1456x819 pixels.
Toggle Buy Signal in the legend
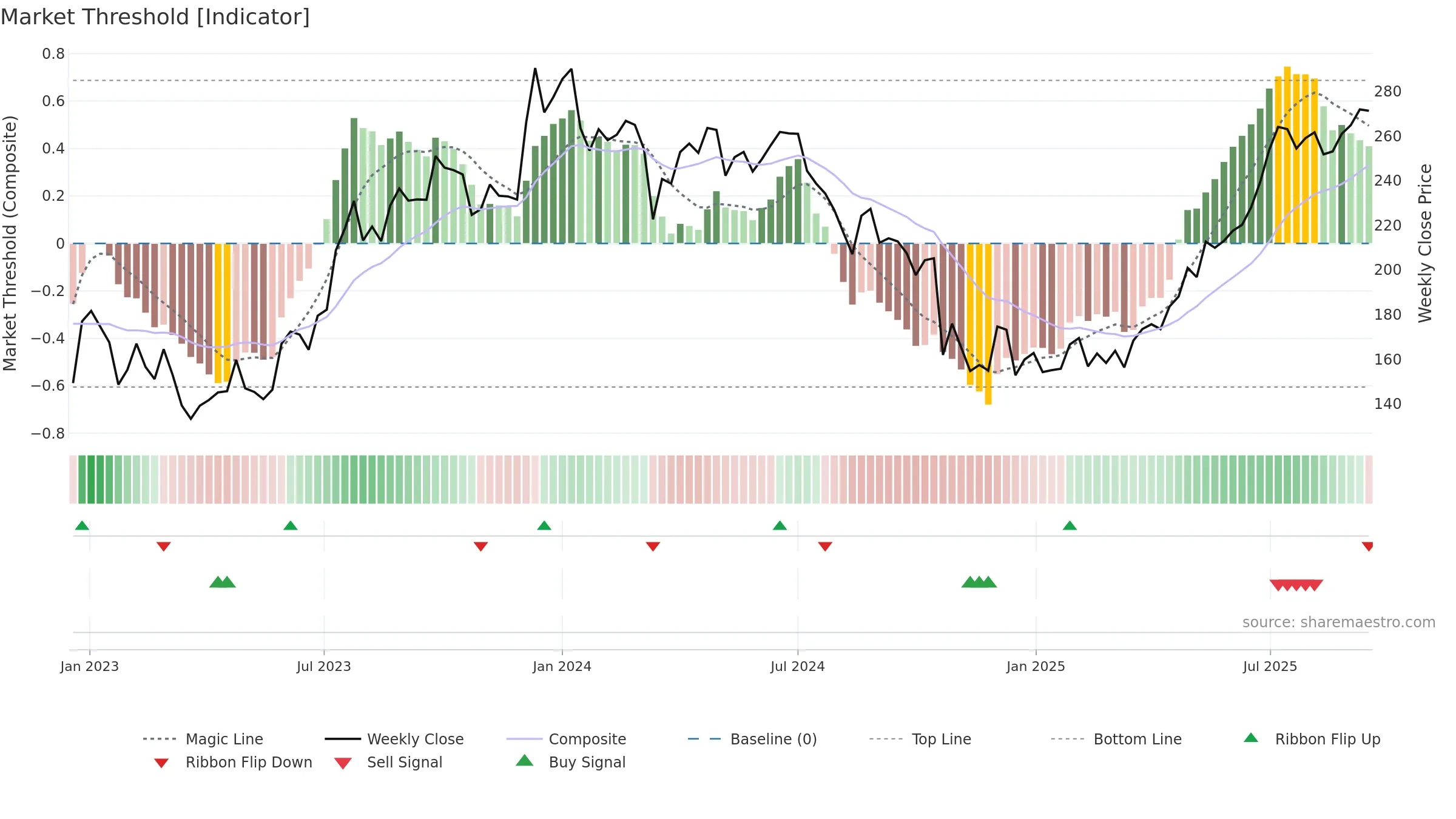[570, 762]
